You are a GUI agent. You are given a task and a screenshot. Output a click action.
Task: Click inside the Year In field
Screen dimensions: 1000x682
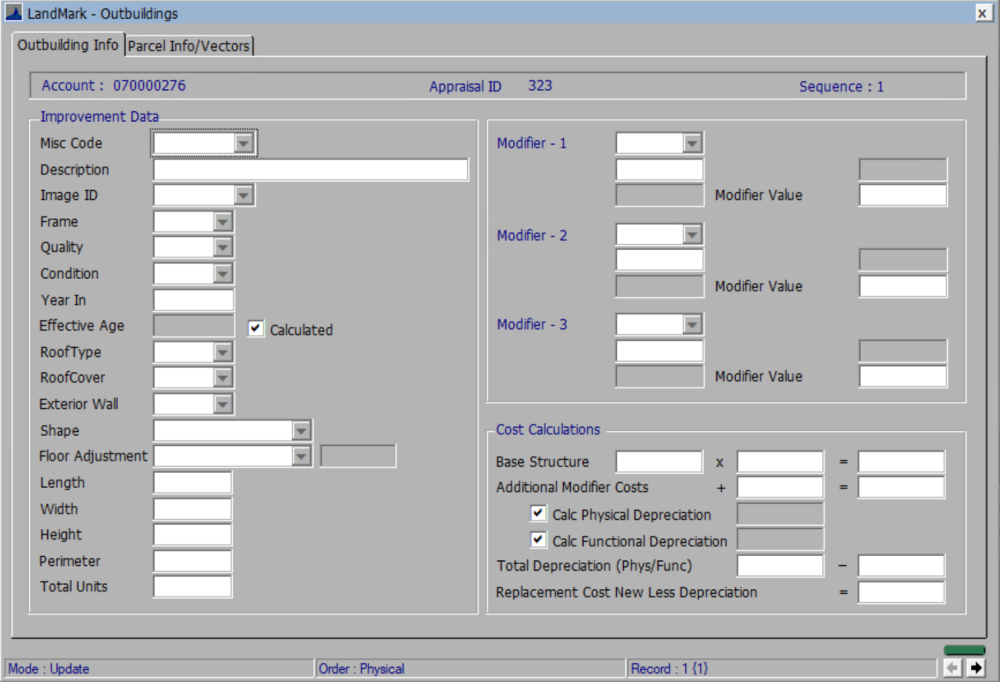(x=192, y=299)
